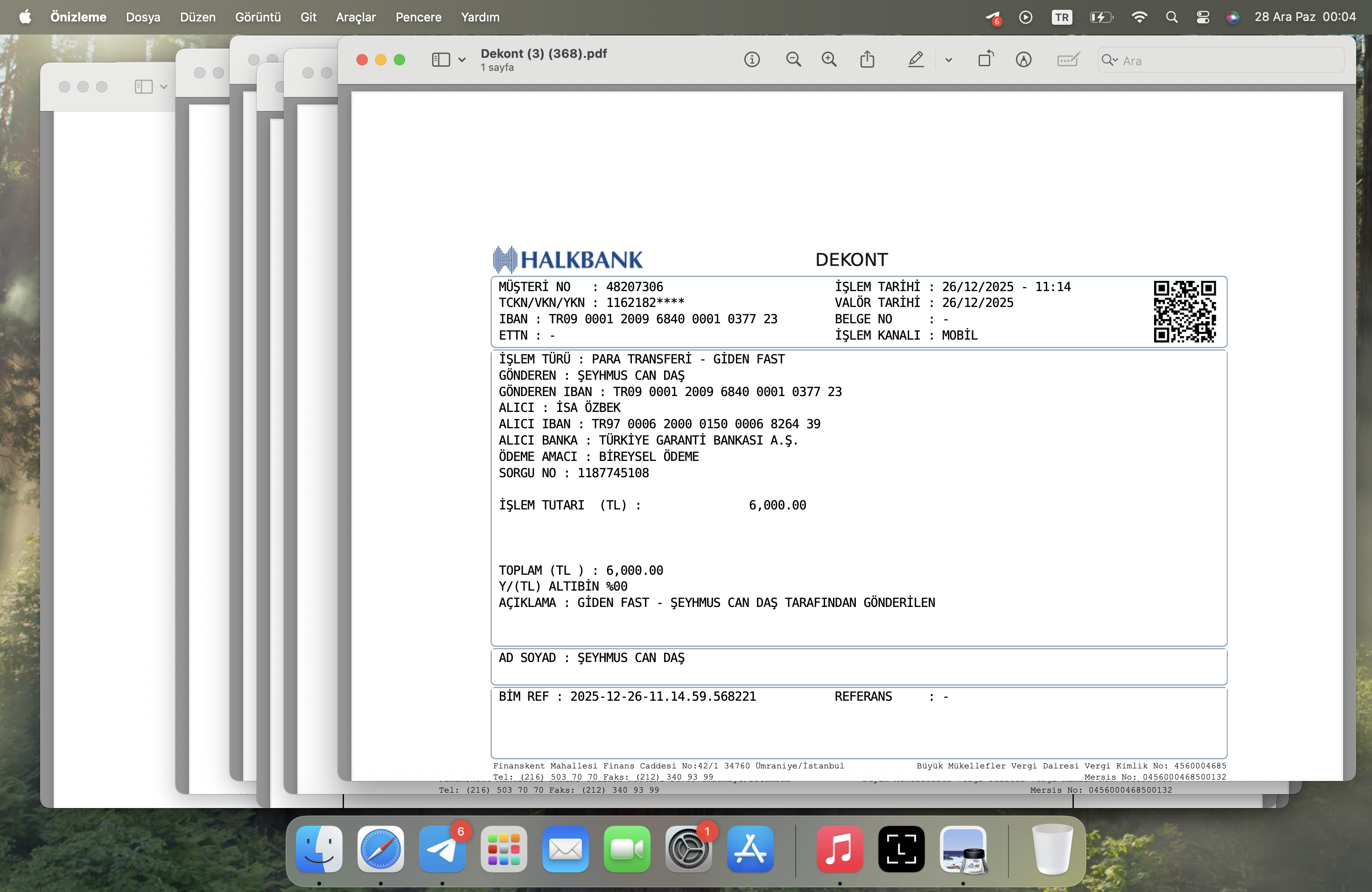Expand sidebar chevron in the leftmost background window
The image size is (1372, 892).
pos(164,87)
